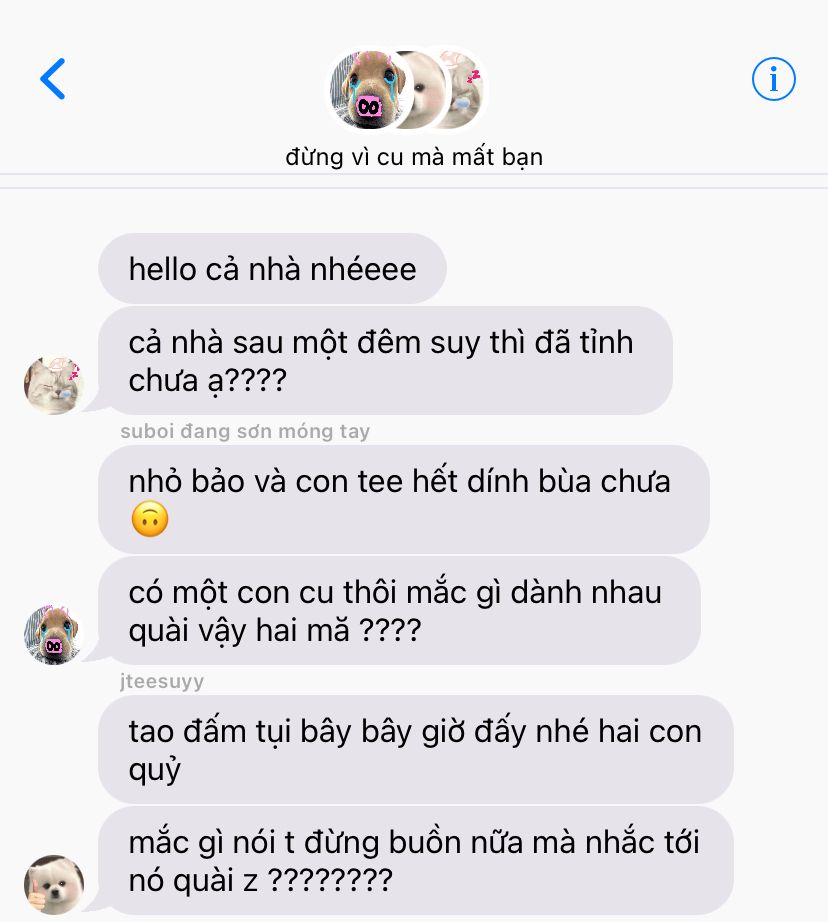Open the sleeping cat sender avatar
Viewport: 828px width, 922px height.
coord(54,385)
